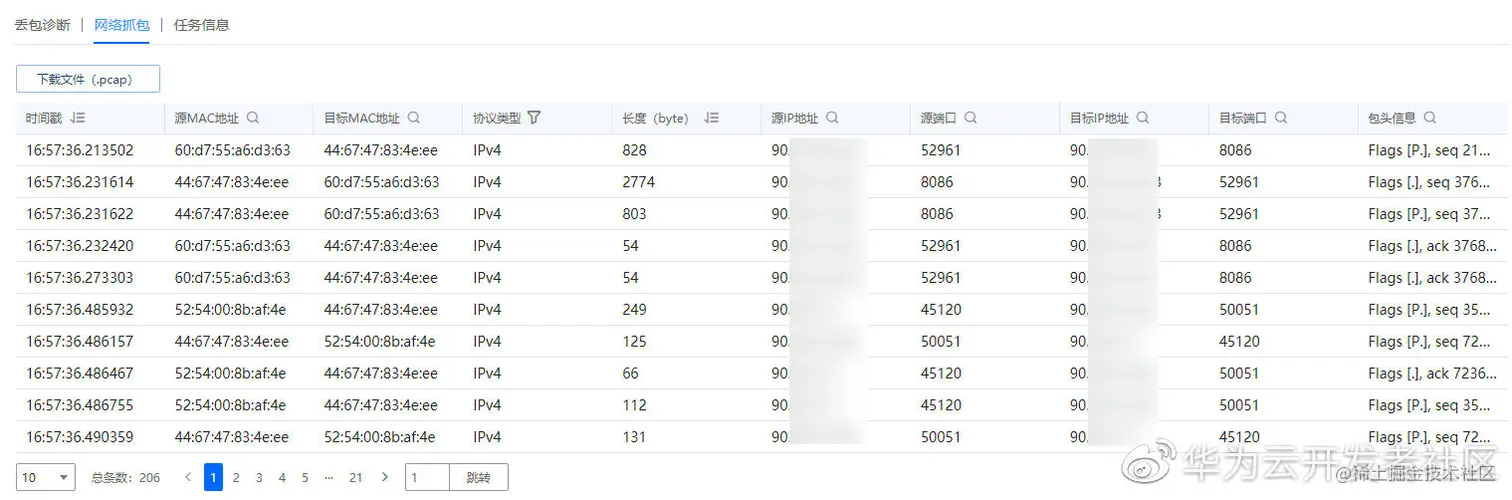Select the 网络抓包 tab
Image resolution: width=1512 pixels, height=500 pixels.
click(x=122, y=25)
